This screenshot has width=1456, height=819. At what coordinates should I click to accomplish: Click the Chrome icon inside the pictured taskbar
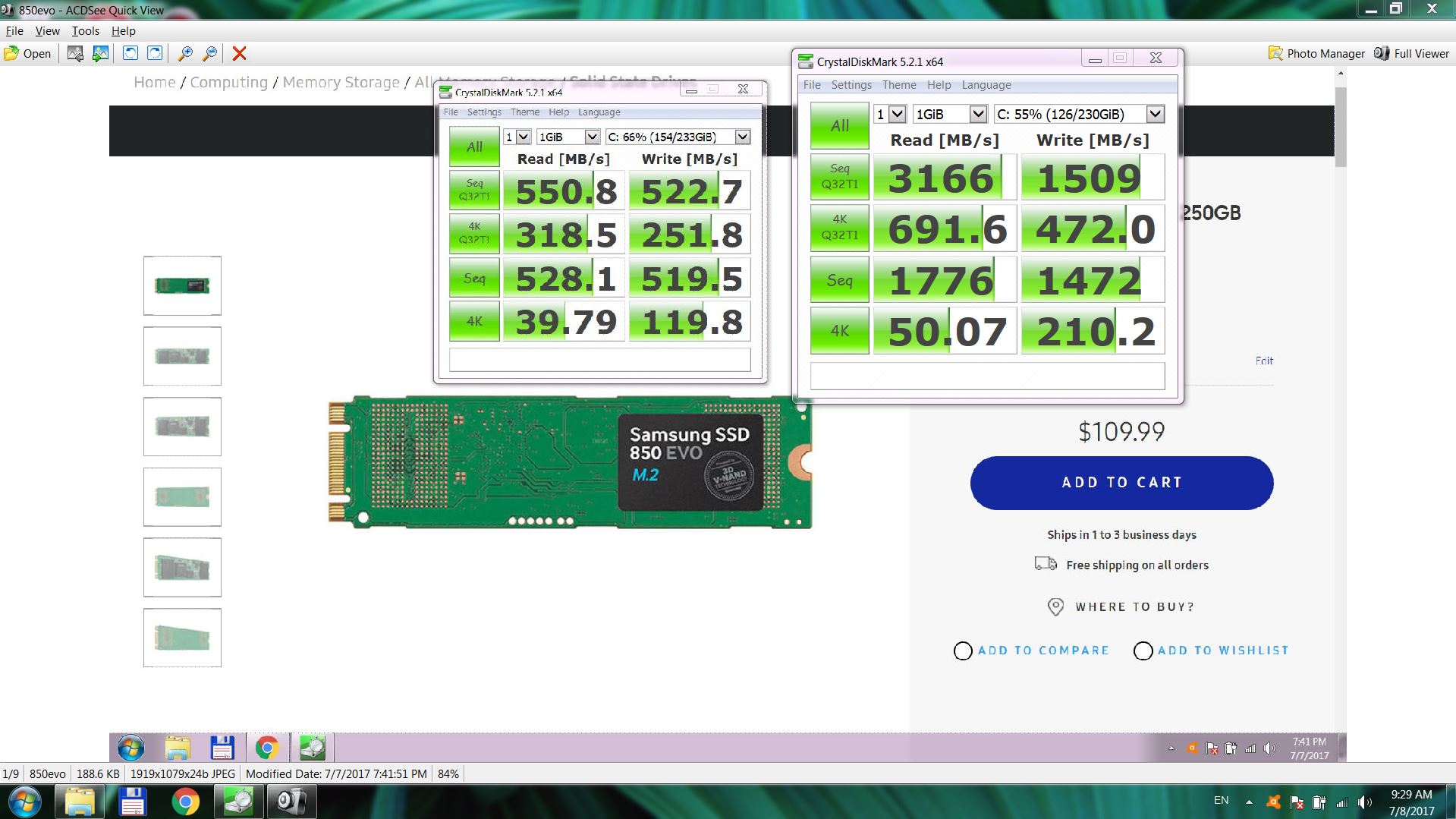coord(266,748)
